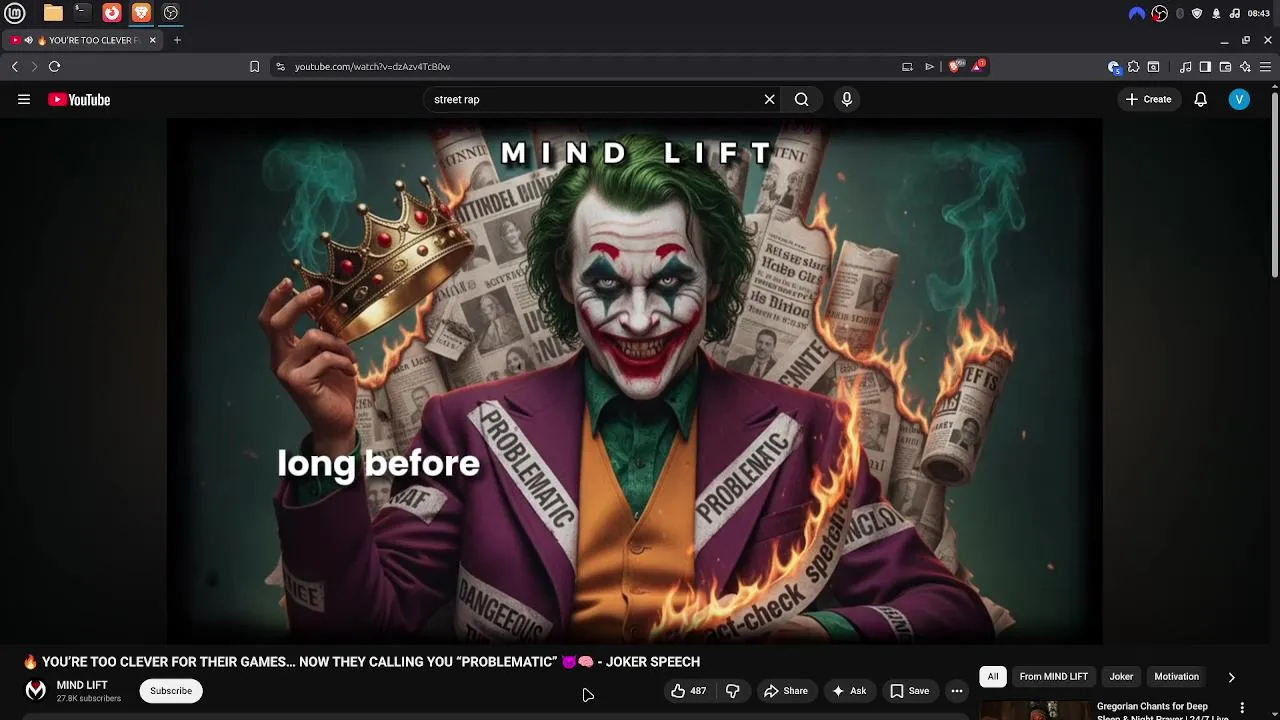Select the Joker filter chip
Viewport: 1280px width, 720px height.
pos(1121,677)
